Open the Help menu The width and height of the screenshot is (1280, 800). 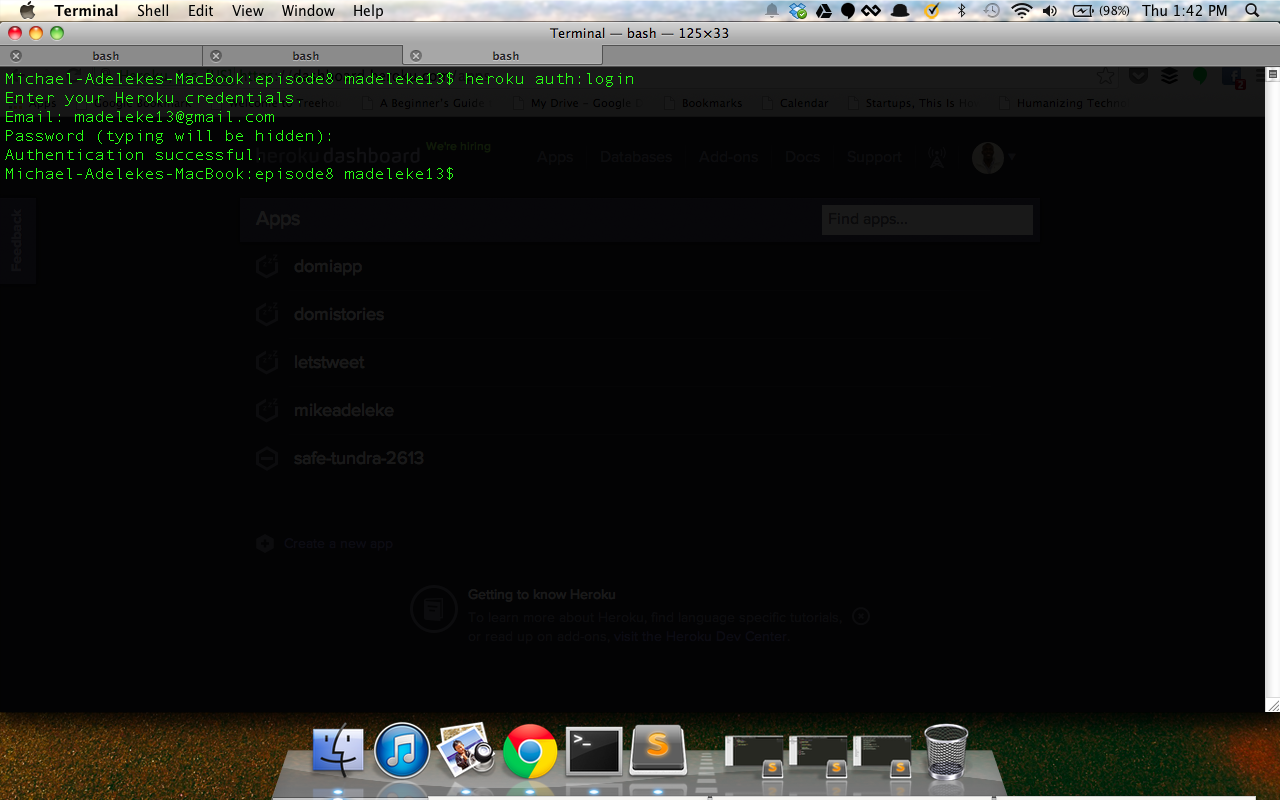tap(368, 11)
